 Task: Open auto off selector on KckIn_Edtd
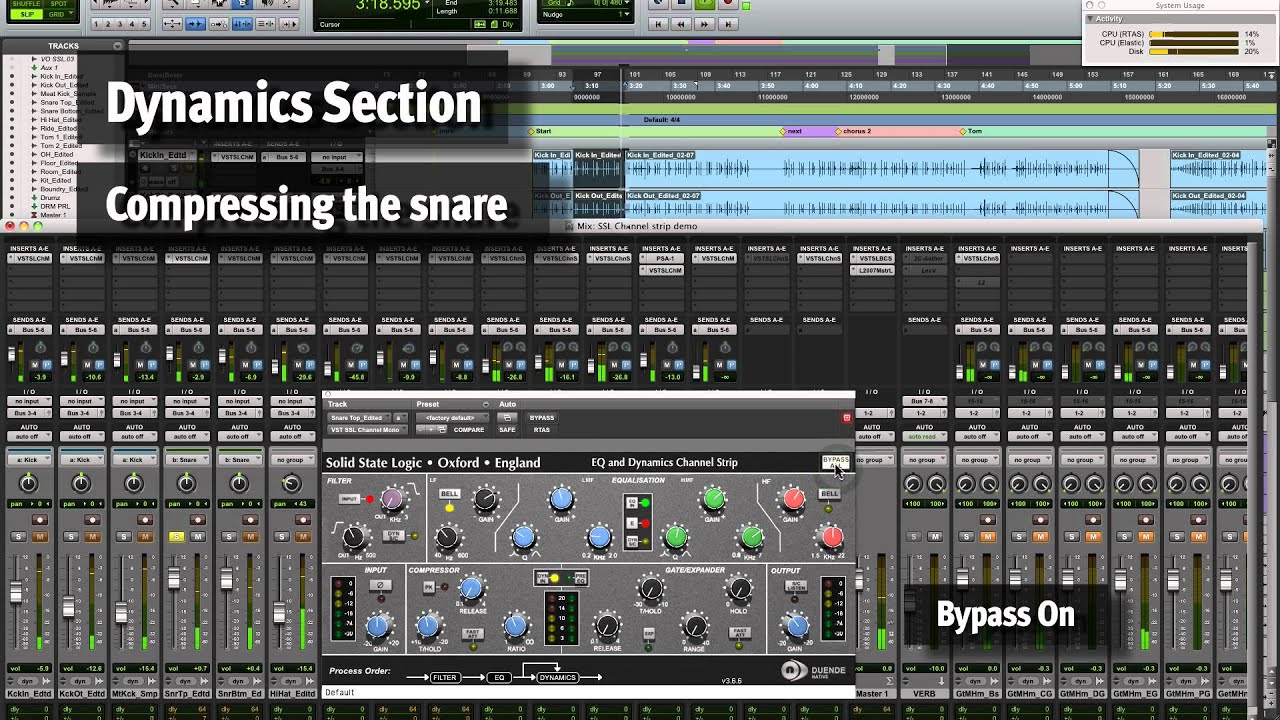[28, 437]
